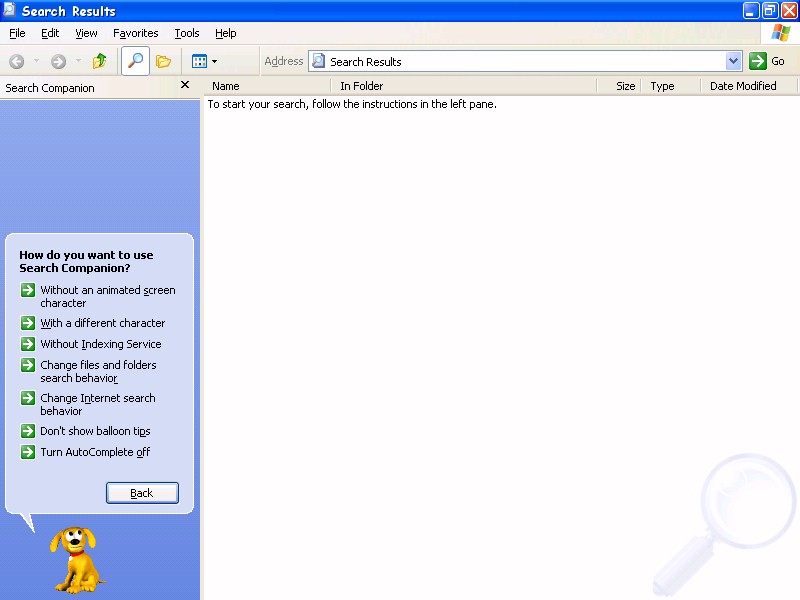The image size is (800, 600).
Task: Sort results by Size column
Action: click(x=619, y=86)
